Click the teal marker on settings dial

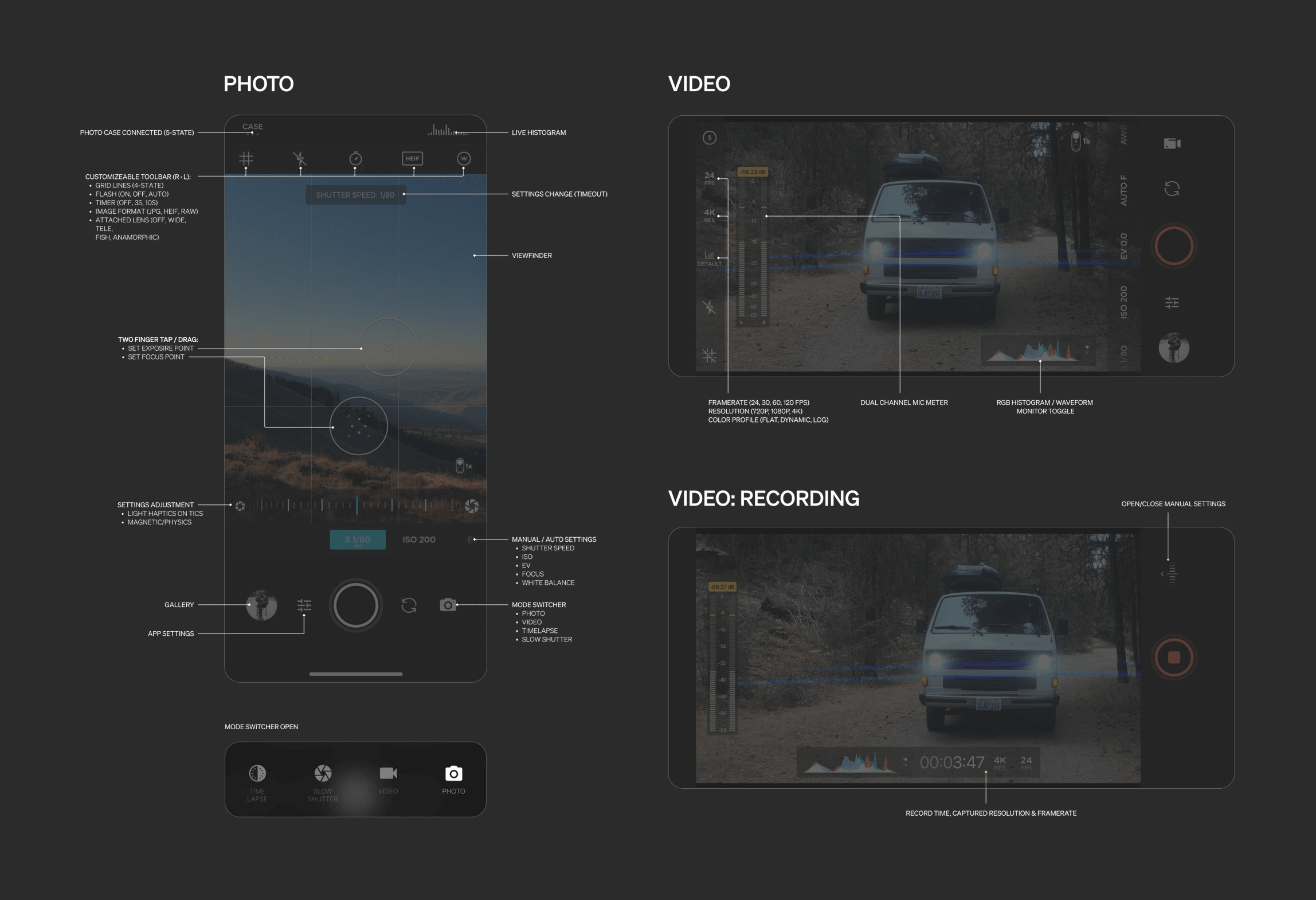pos(357,506)
